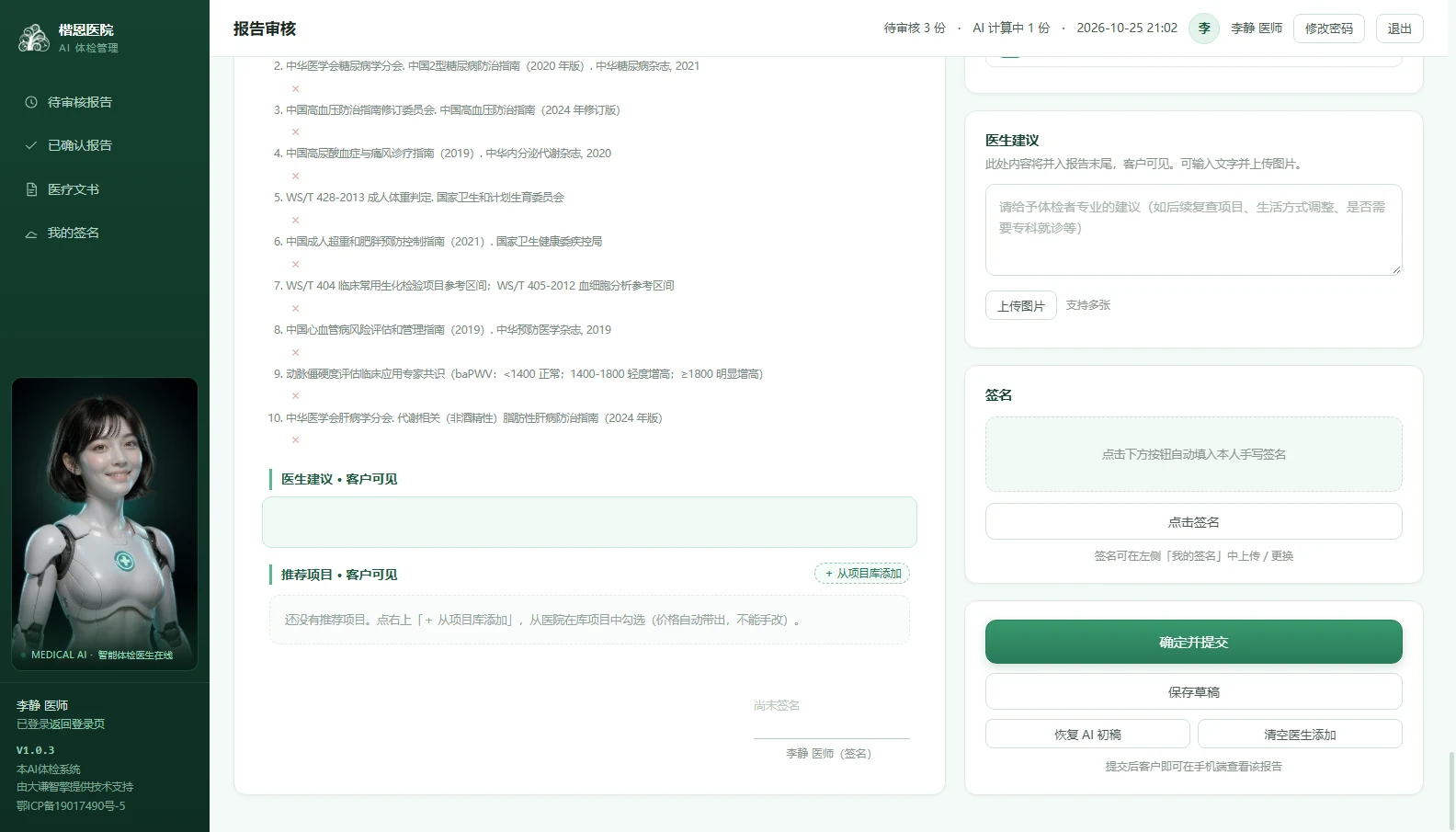Click + 从项目库添加 button
1456x832 pixels.
[862, 574]
